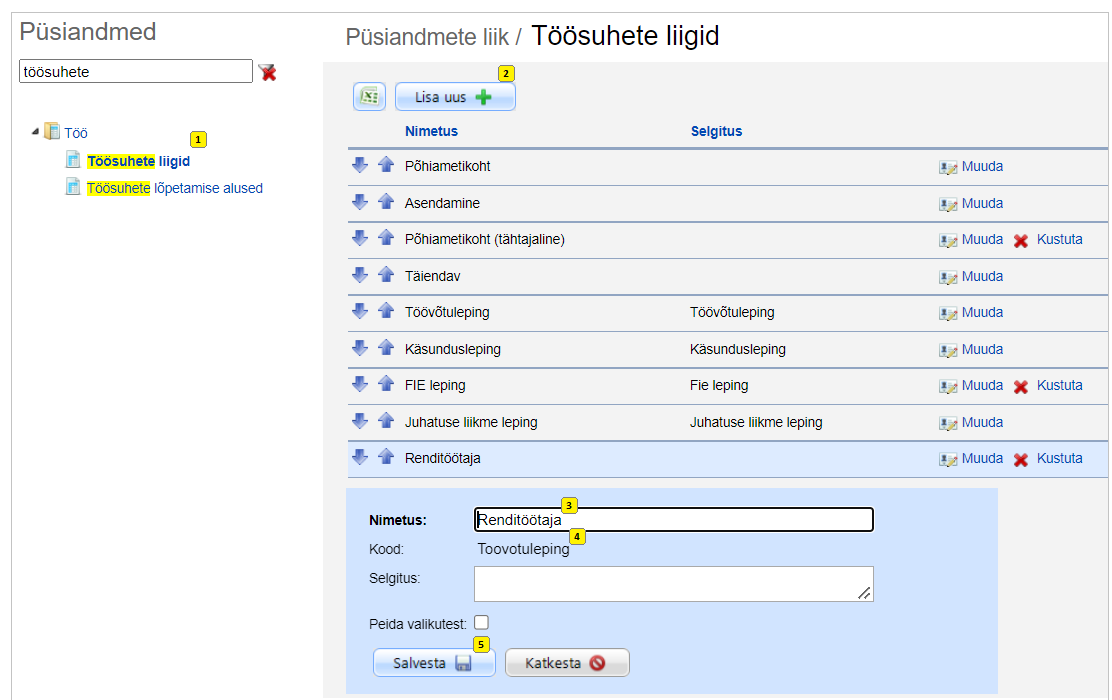Focus the Nimetus input field
The width and height of the screenshot is (1112, 700).
coord(673,520)
